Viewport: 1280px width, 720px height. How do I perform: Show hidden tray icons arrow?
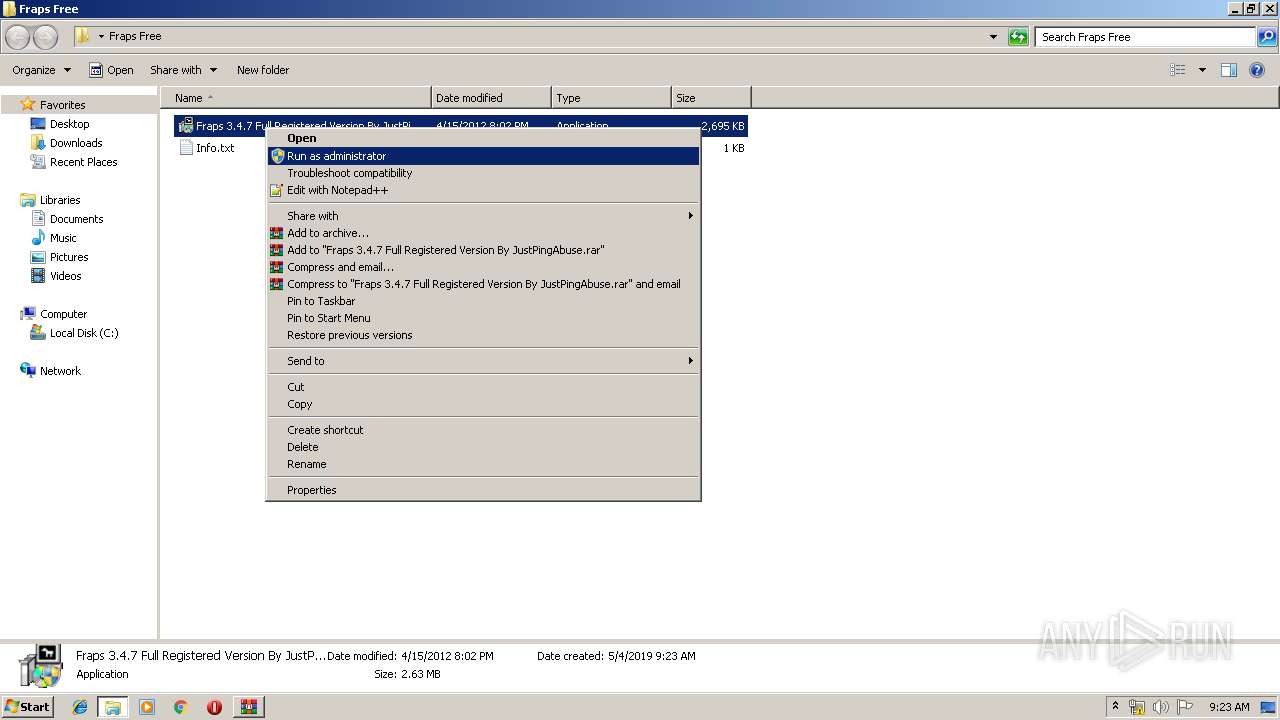pyautogui.click(x=1116, y=706)
